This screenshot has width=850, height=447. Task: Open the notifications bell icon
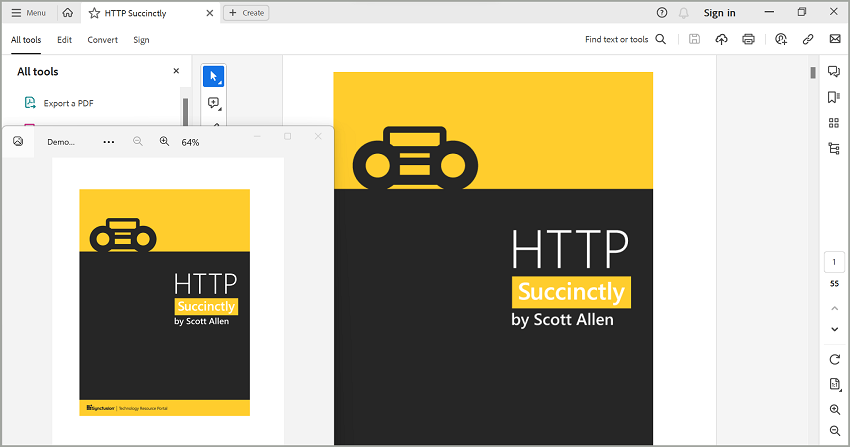[x=684, y=13]
